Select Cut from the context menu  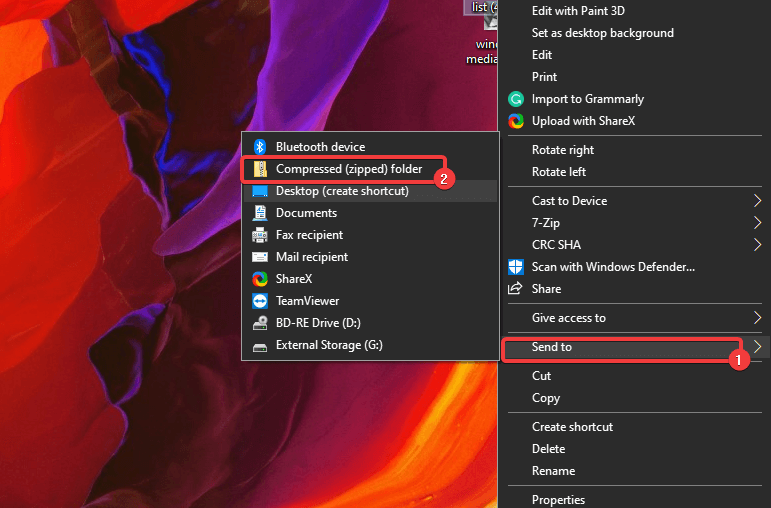click(x=635, y=376)
